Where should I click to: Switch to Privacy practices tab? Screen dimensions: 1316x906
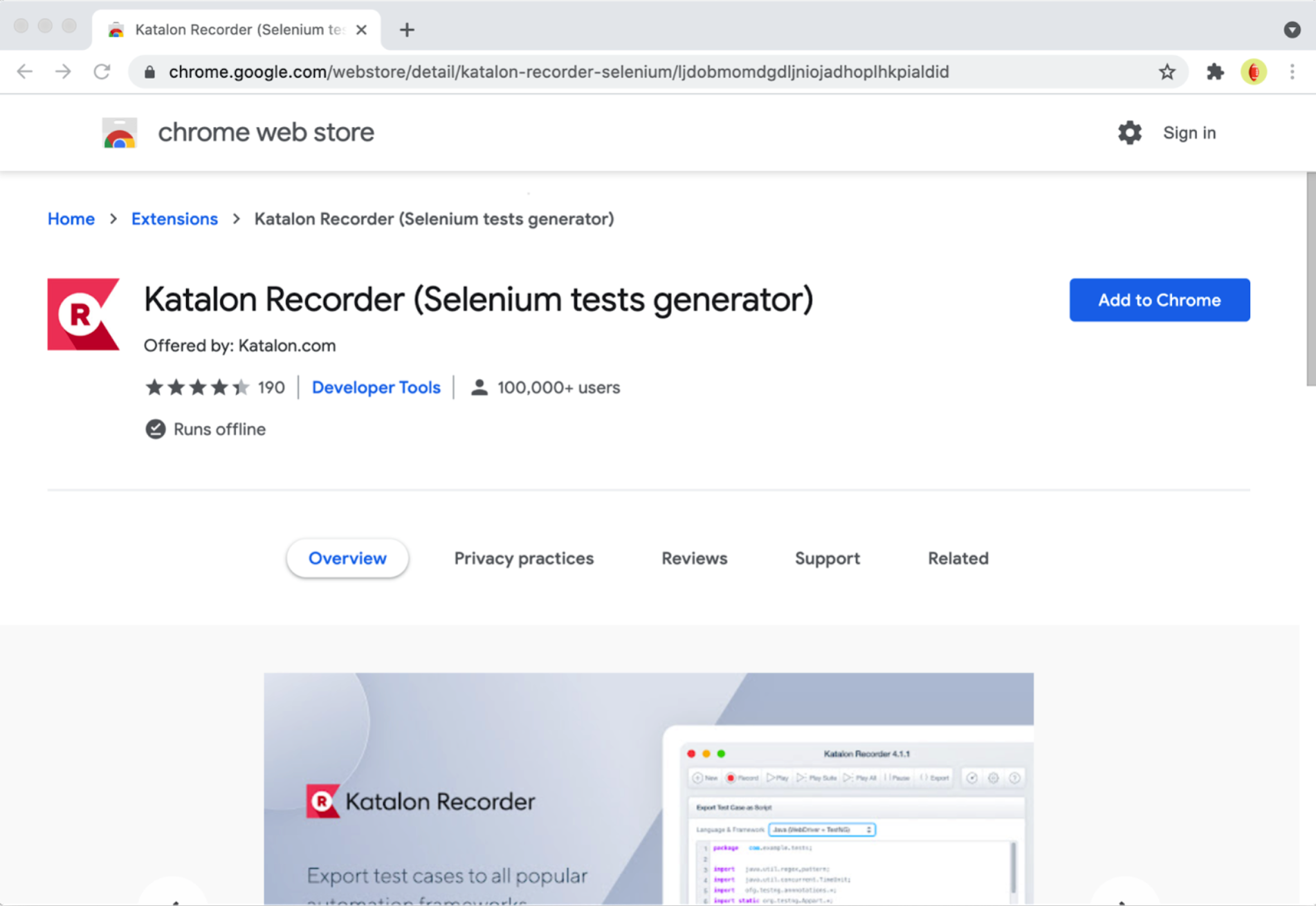524,558
